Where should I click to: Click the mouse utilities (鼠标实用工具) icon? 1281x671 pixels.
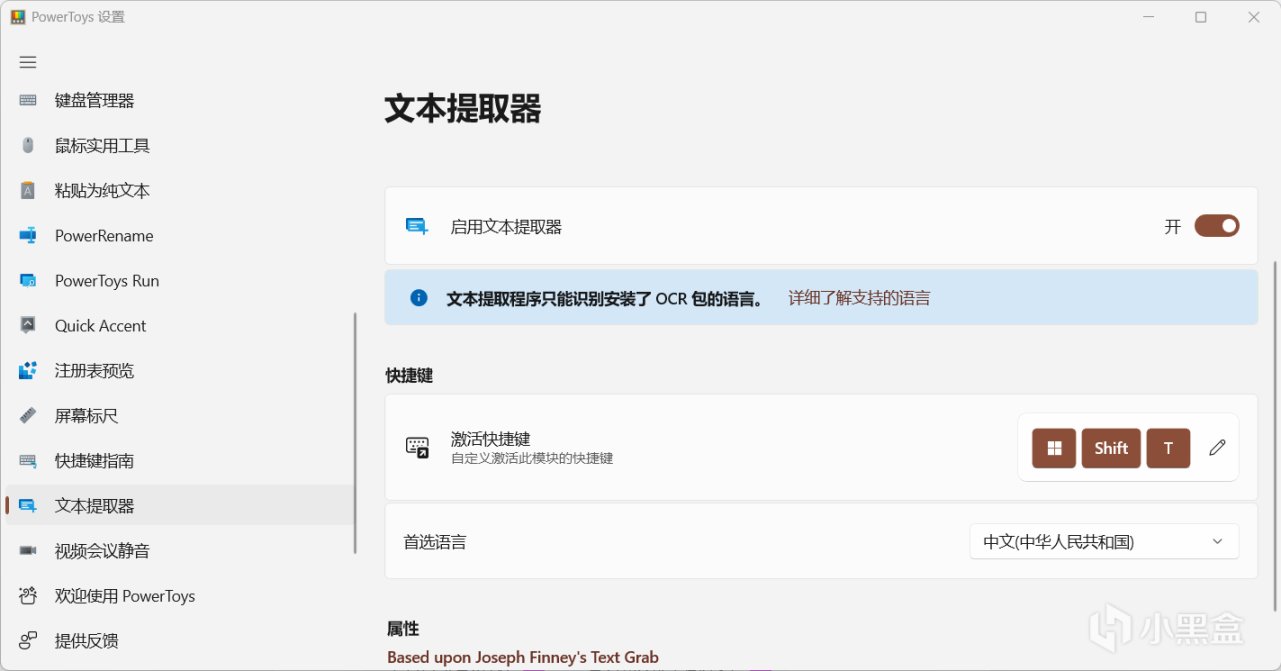28,145
